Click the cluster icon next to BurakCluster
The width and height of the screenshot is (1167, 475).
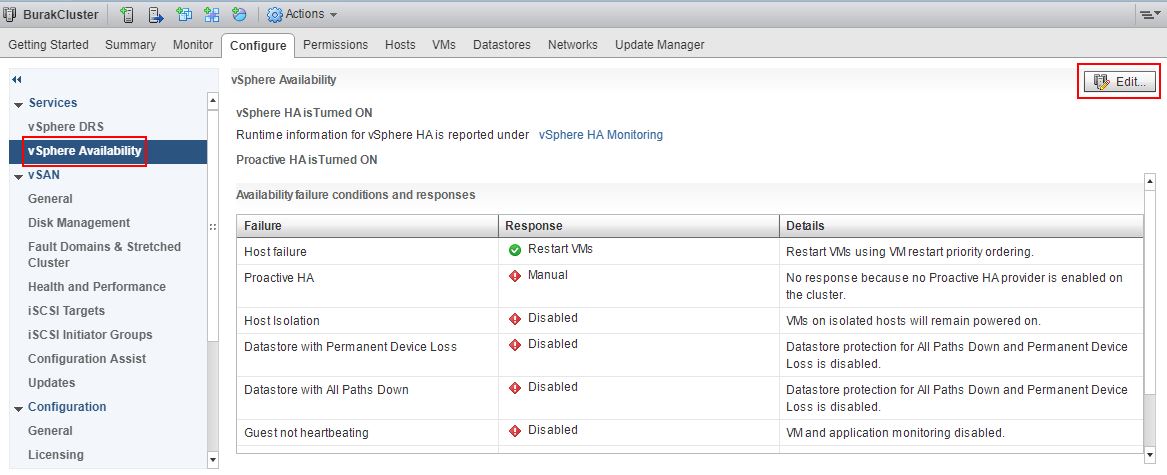10,14
